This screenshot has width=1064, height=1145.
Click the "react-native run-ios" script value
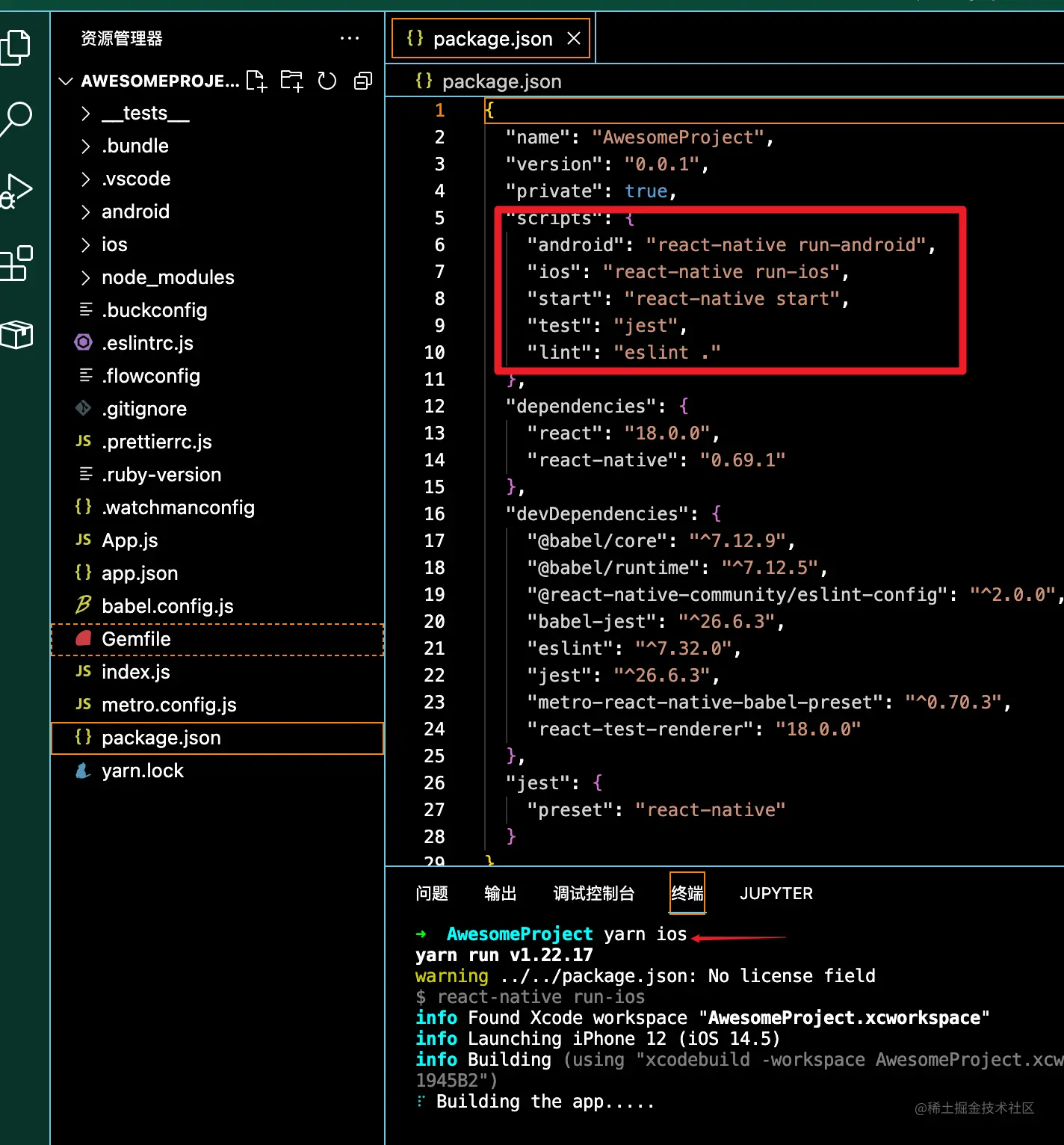coord(721,272)
